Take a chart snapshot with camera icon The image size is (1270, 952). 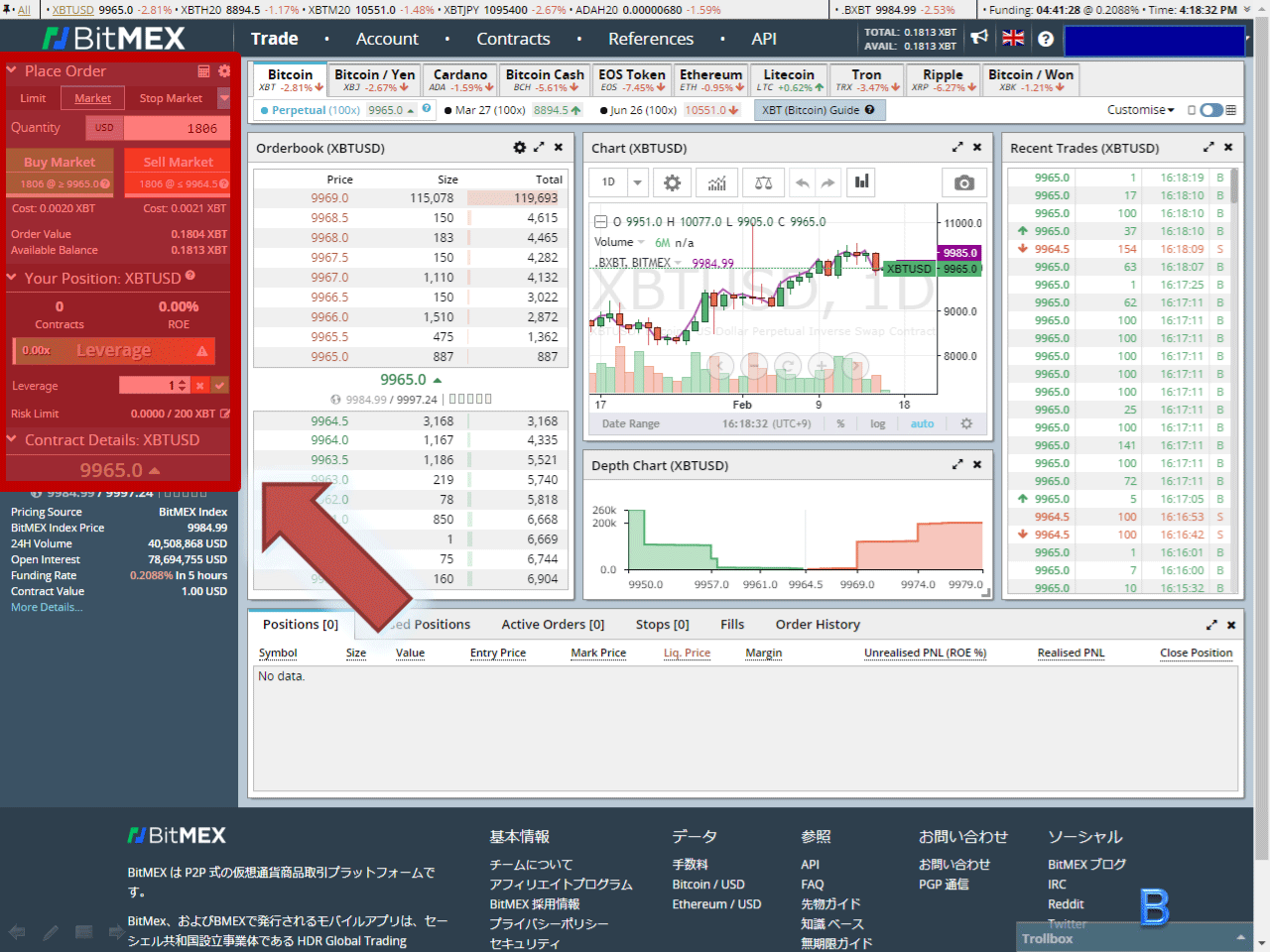[x=963, y=182]
